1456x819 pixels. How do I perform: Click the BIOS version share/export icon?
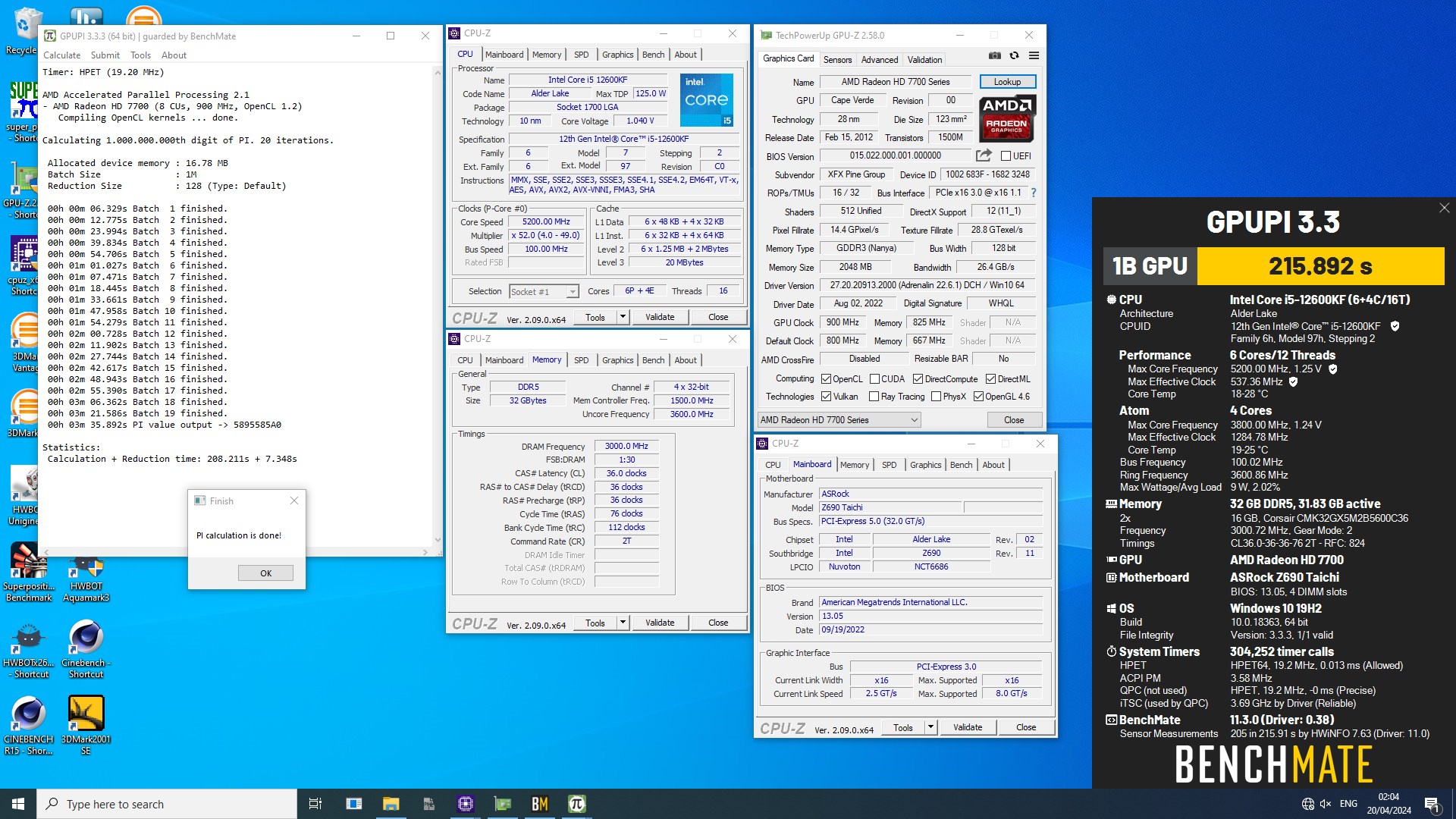click(984, 155)
